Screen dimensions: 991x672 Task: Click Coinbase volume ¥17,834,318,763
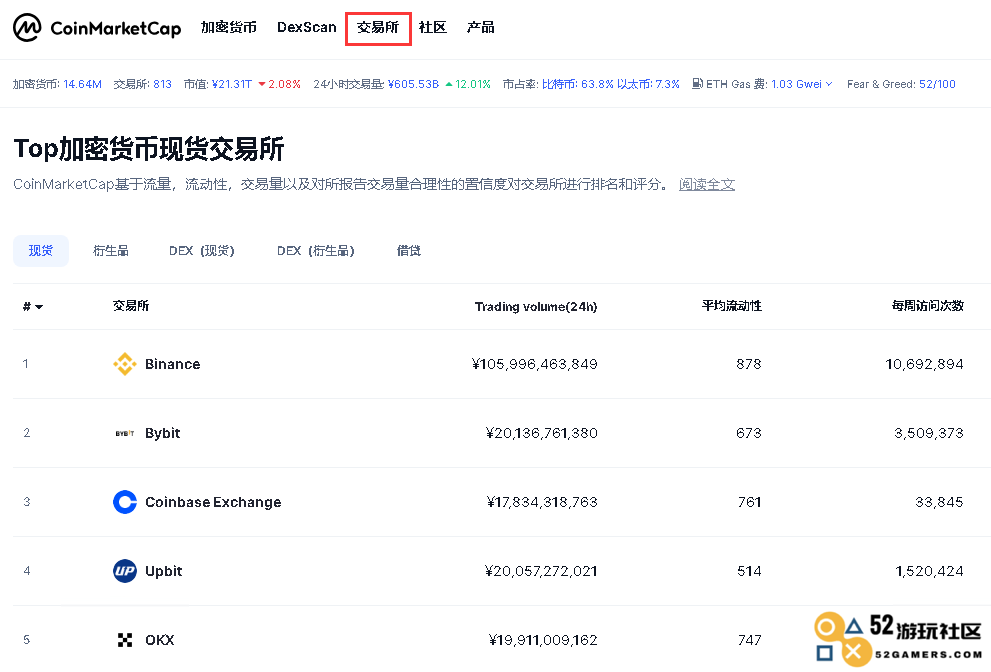pyautogui.click(x=542, y=502)
